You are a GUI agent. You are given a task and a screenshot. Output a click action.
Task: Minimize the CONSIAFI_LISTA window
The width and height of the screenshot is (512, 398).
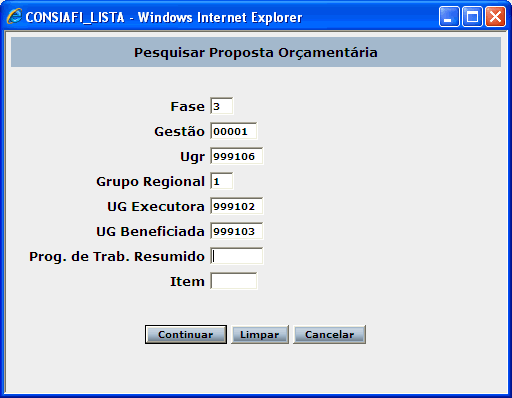[449, 16]
